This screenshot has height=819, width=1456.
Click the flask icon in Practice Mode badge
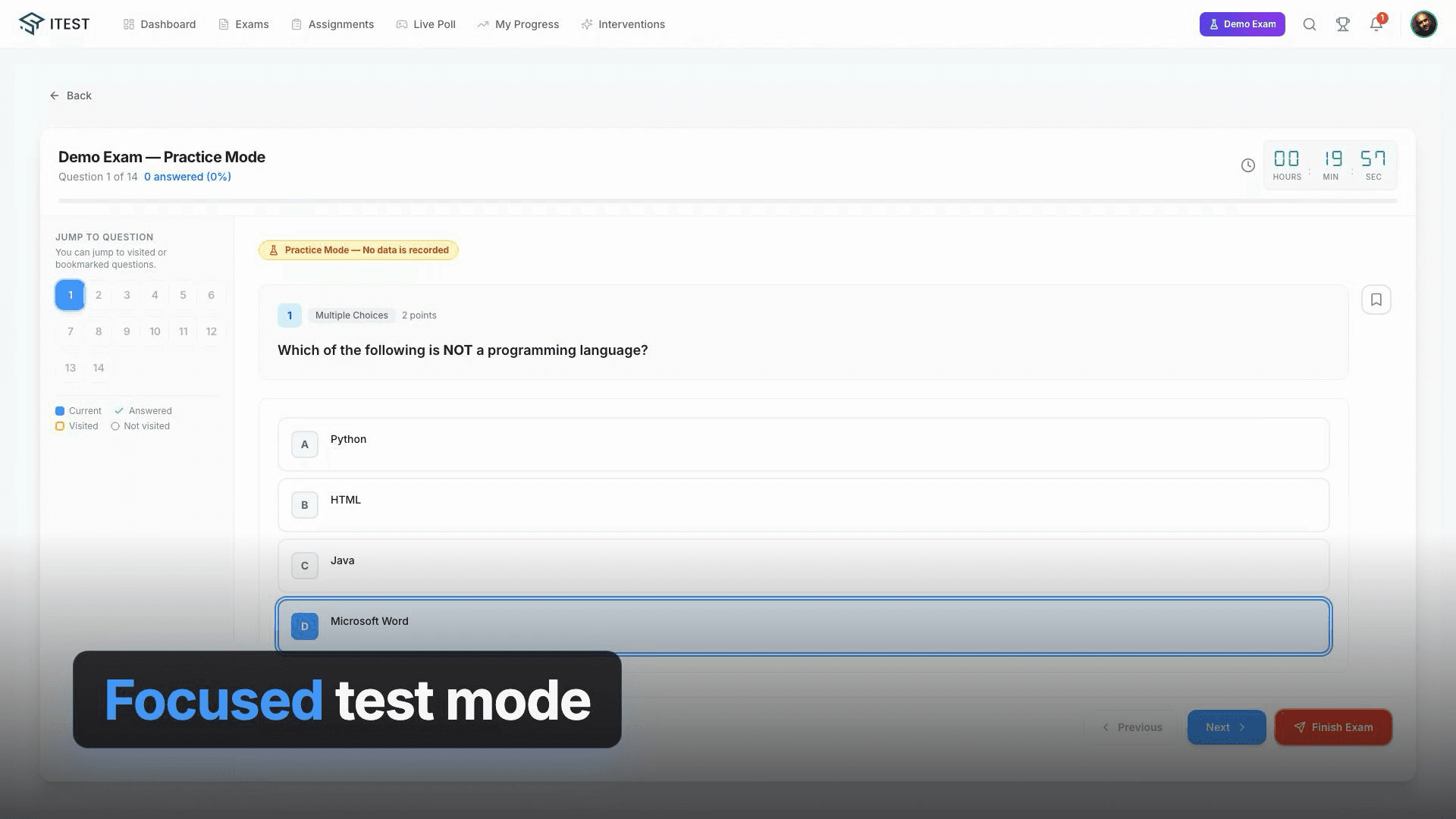[274, 250]
